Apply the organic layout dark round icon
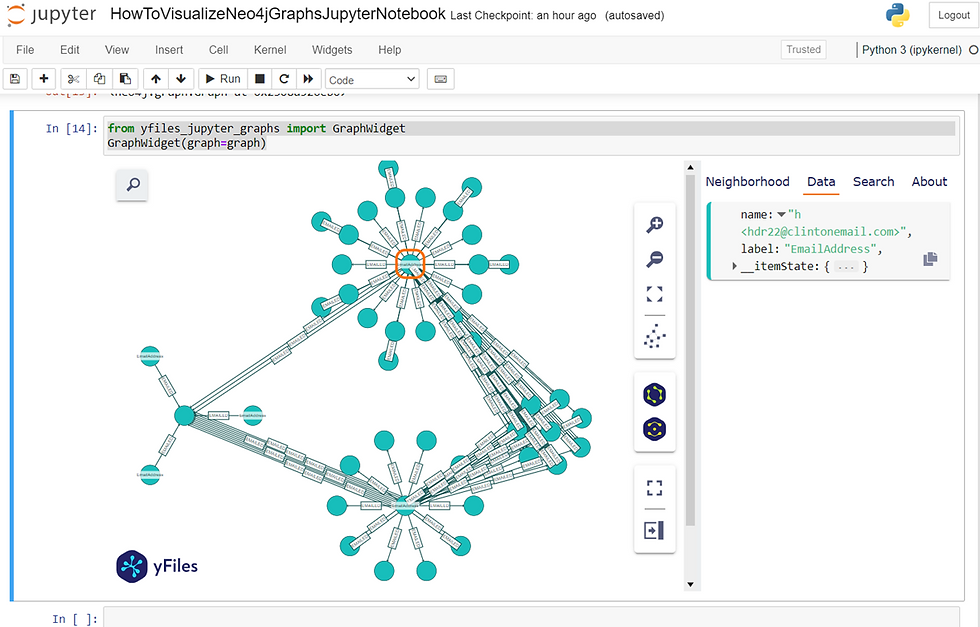980x627 pixels. [654, 429]
